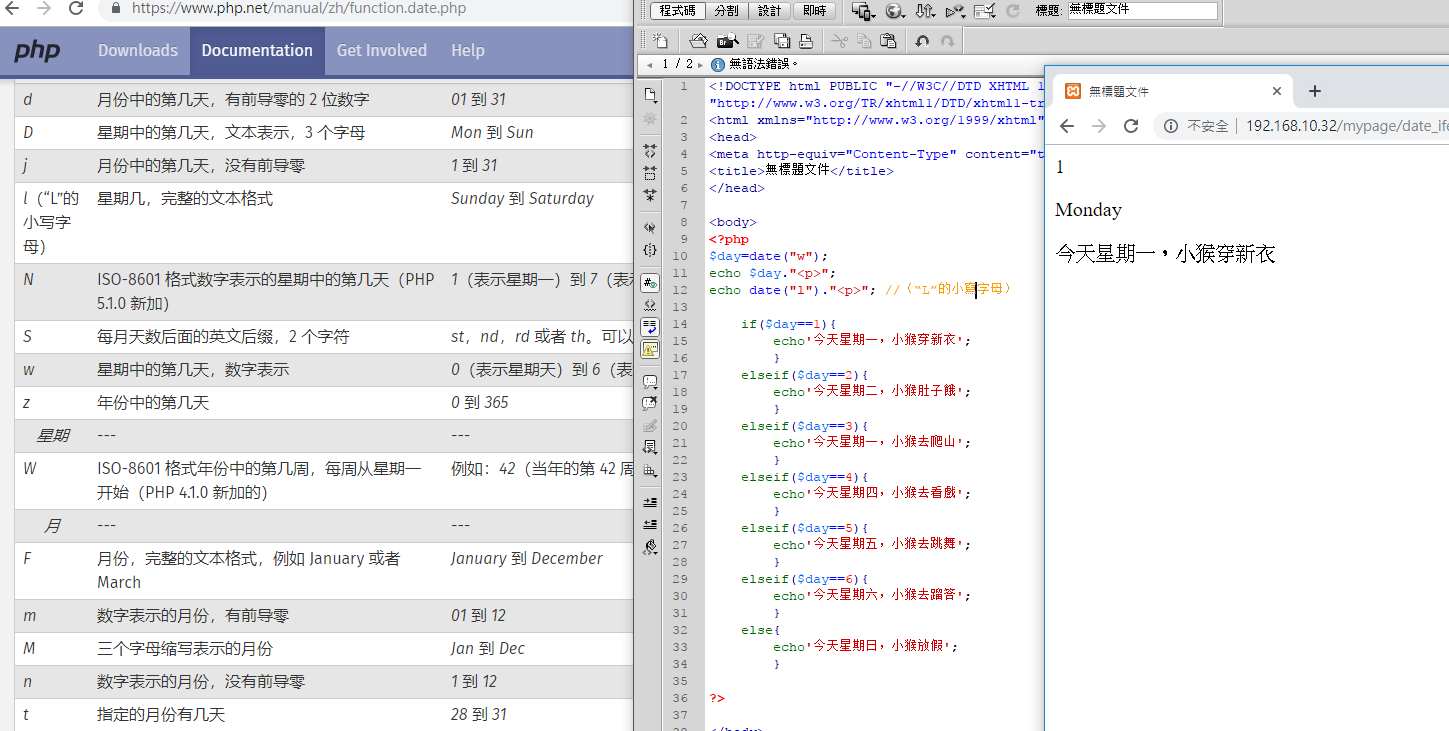Open a new tab in preview browser

point(1315,91)
